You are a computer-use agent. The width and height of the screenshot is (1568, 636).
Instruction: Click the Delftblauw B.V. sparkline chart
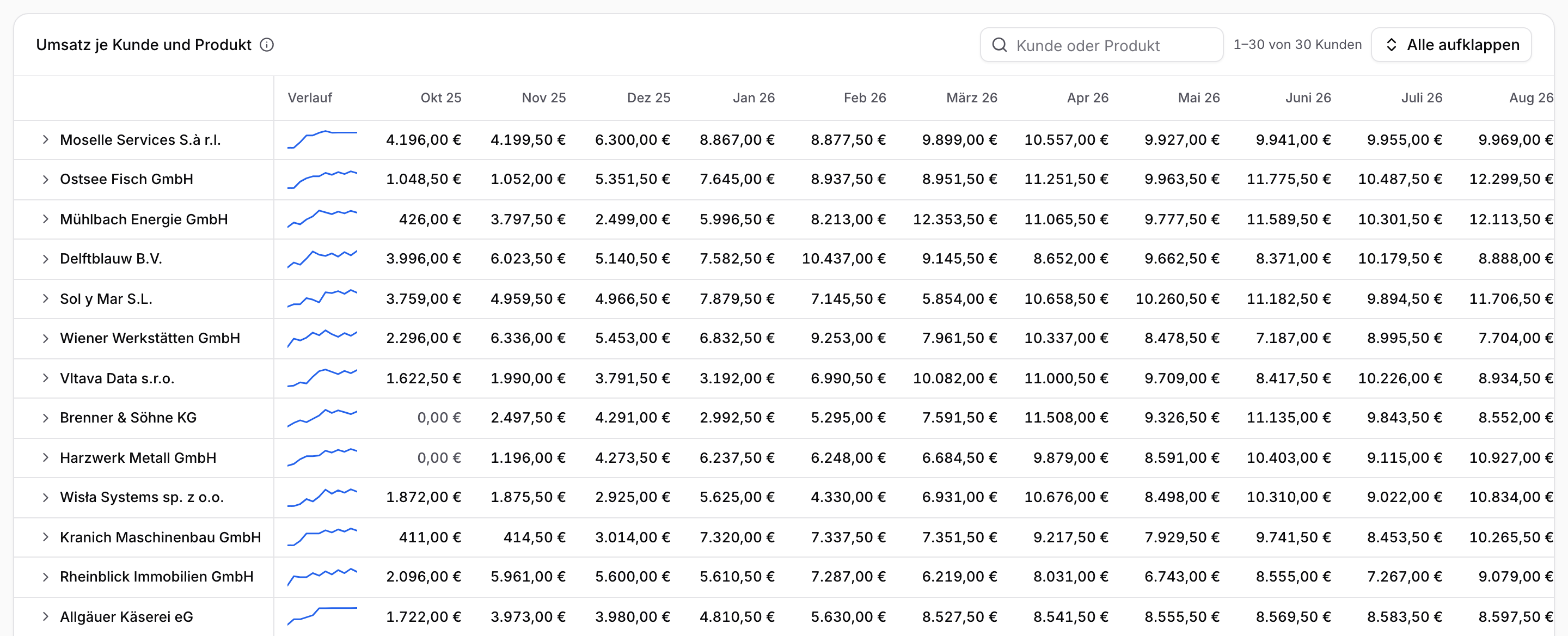[322, 259]
